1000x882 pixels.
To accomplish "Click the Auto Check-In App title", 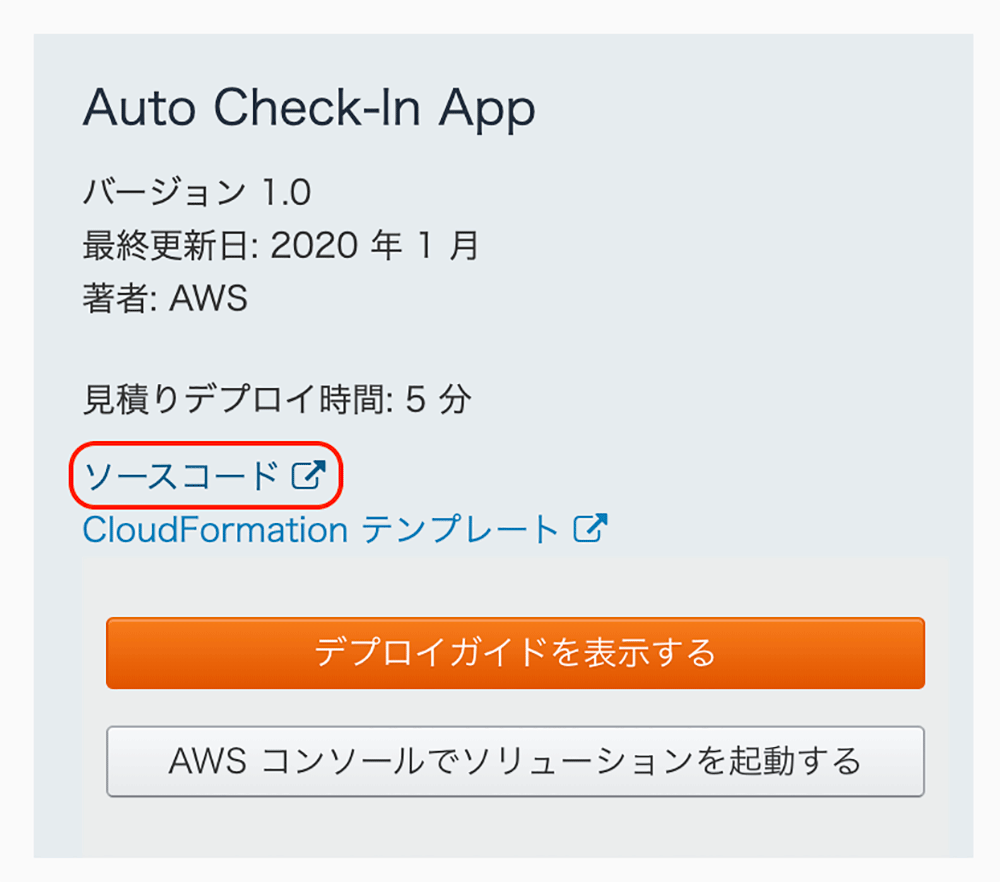I will pyautogui.click(x=309, y=108).
